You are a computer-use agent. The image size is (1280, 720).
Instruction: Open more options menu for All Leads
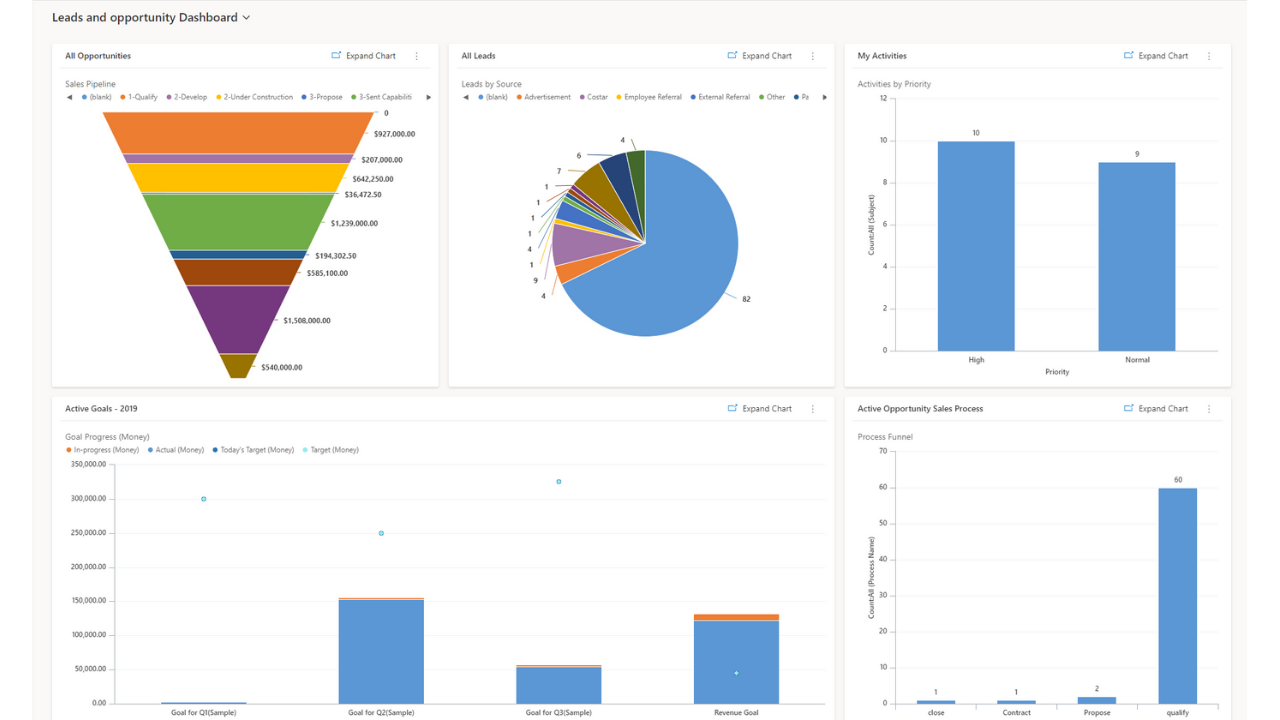pyautogui.click(x=813, y=56)
